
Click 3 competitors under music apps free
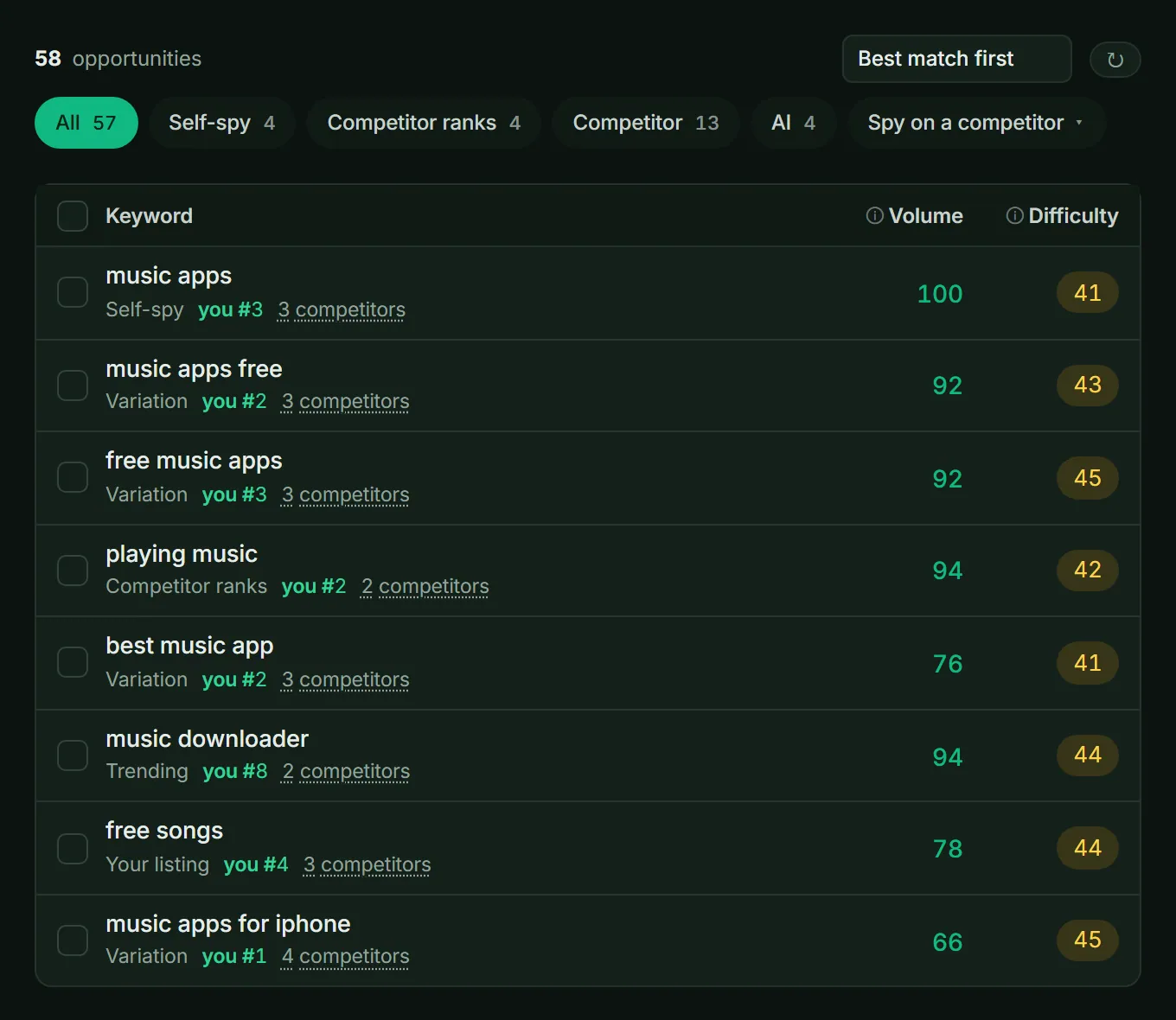point(345,401)
